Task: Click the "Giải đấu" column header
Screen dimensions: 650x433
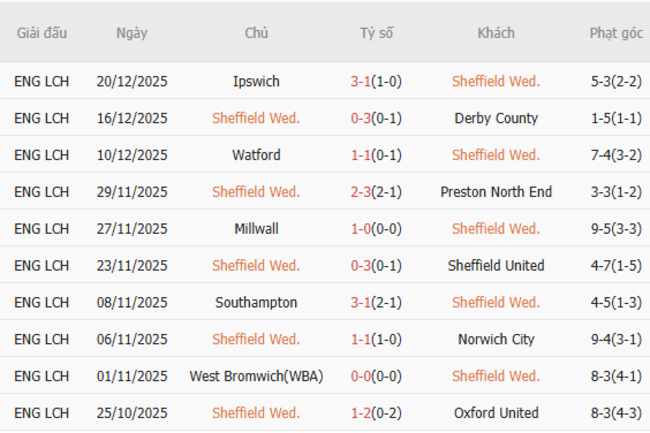Action: (x=42, y=33)
